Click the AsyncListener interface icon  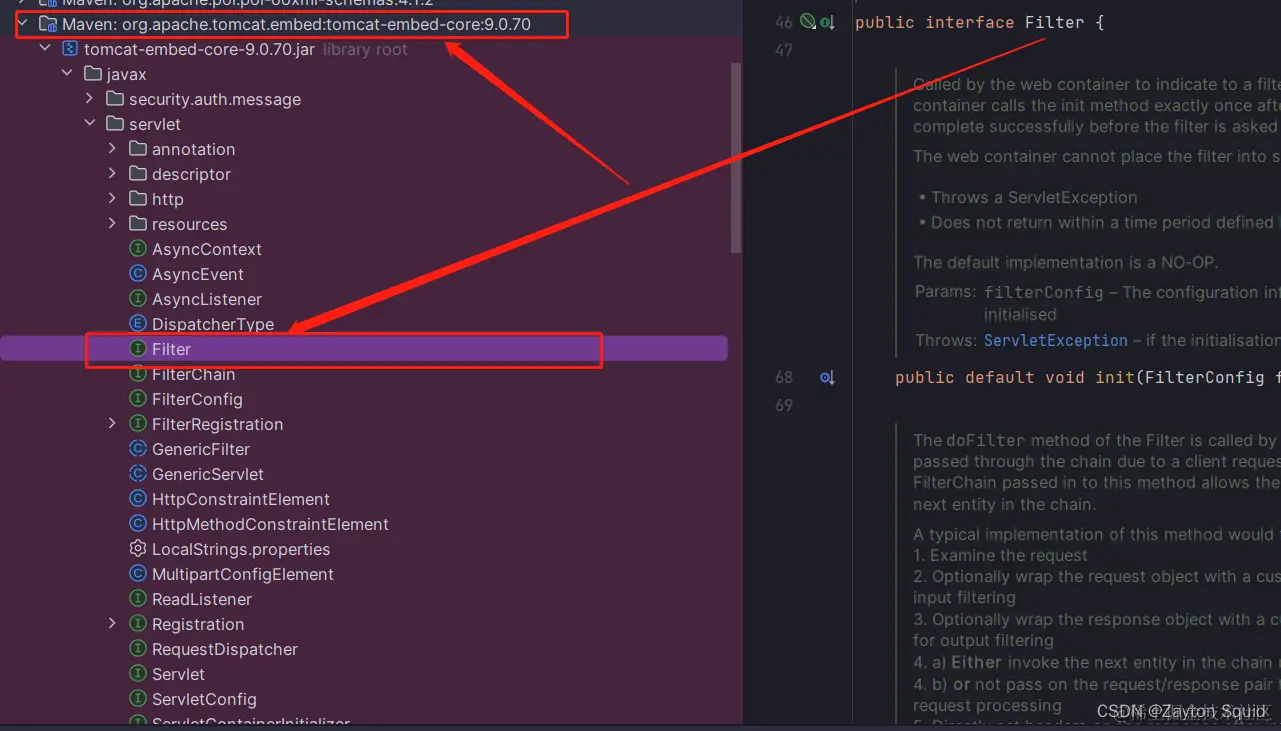coord(138,298)
